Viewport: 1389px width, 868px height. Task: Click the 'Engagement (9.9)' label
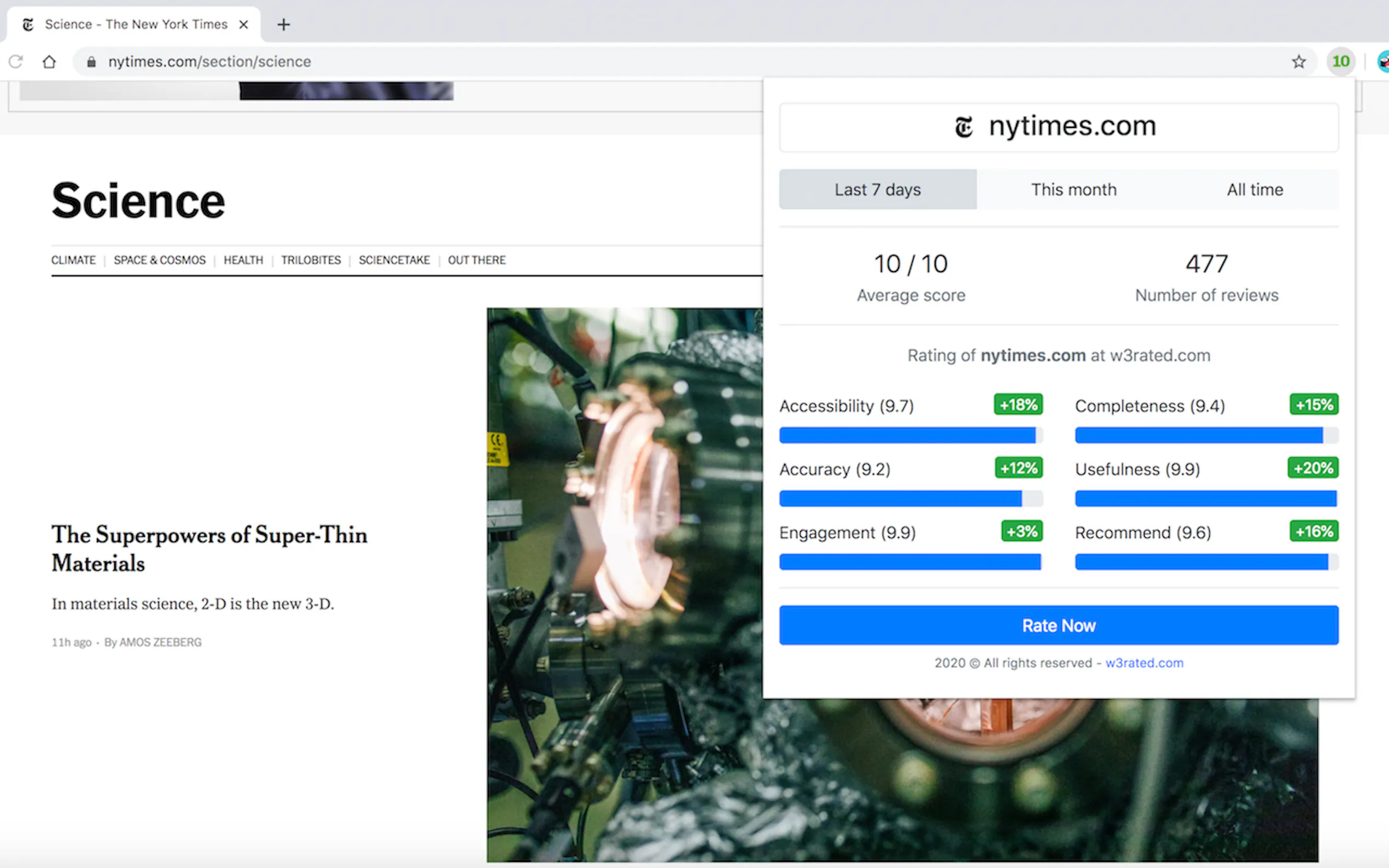click(848, 533)
